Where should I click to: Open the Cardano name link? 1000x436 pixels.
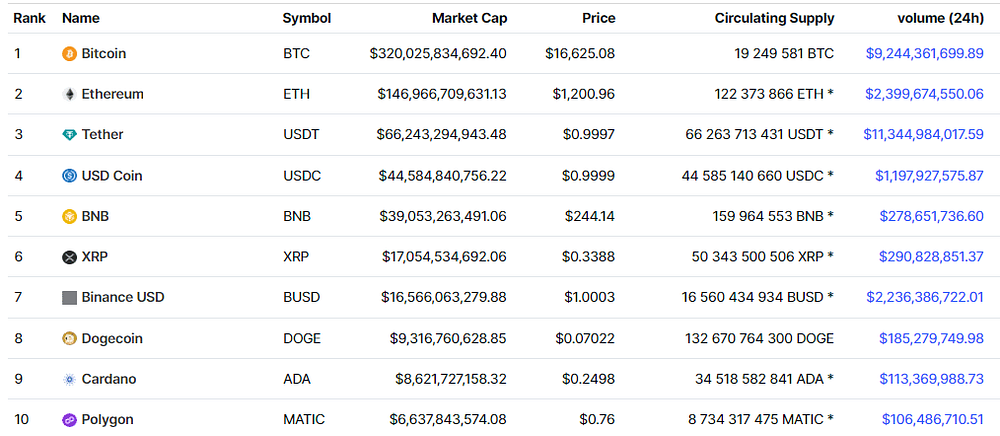(108, 379)
